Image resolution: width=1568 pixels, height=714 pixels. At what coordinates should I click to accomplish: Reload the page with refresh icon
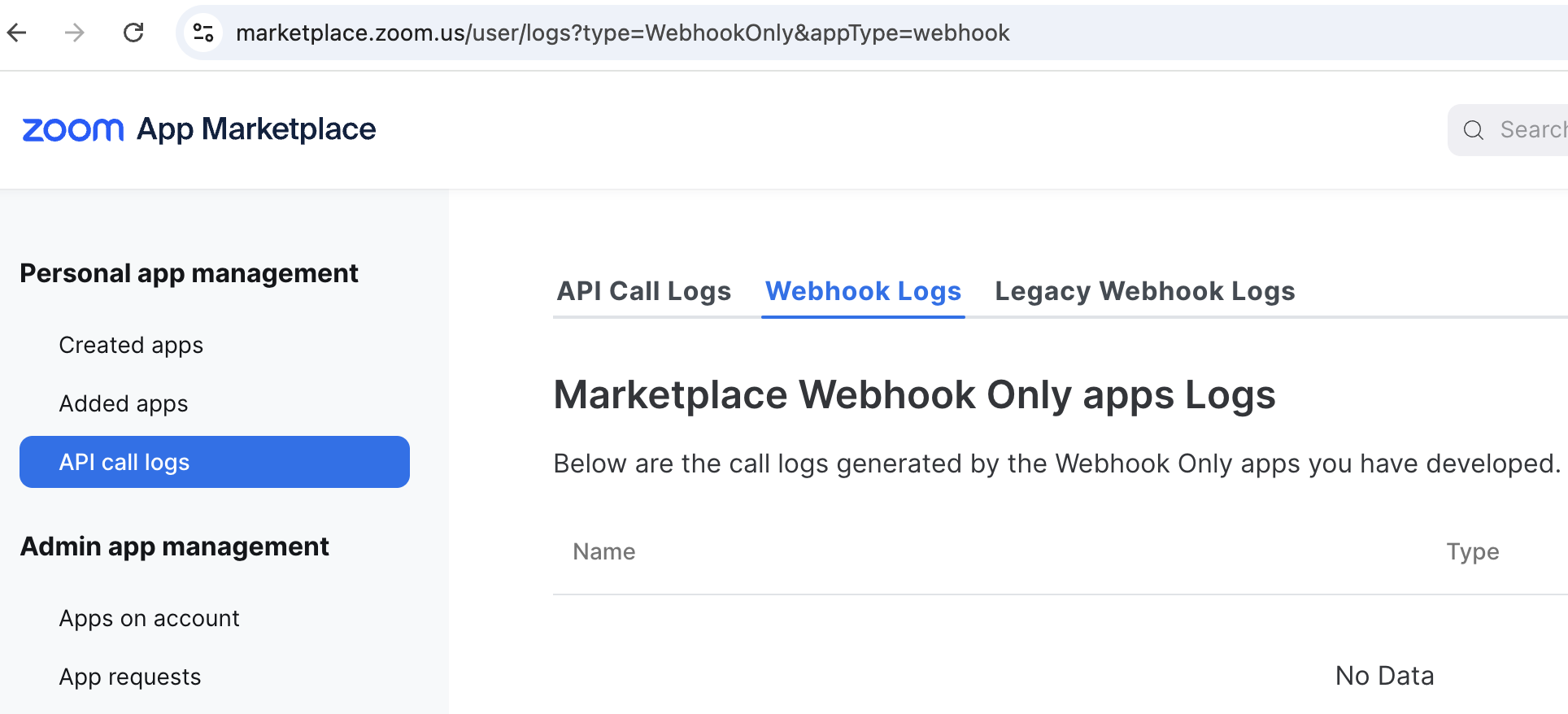(133, 33)
